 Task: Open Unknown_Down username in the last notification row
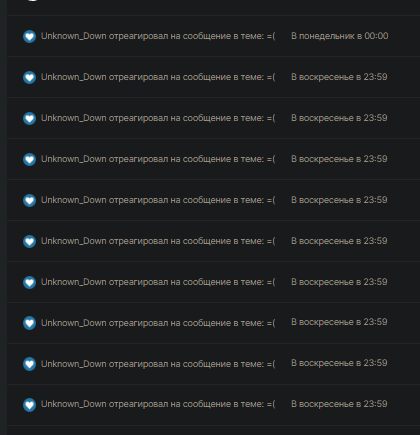[x=73, y=404]
